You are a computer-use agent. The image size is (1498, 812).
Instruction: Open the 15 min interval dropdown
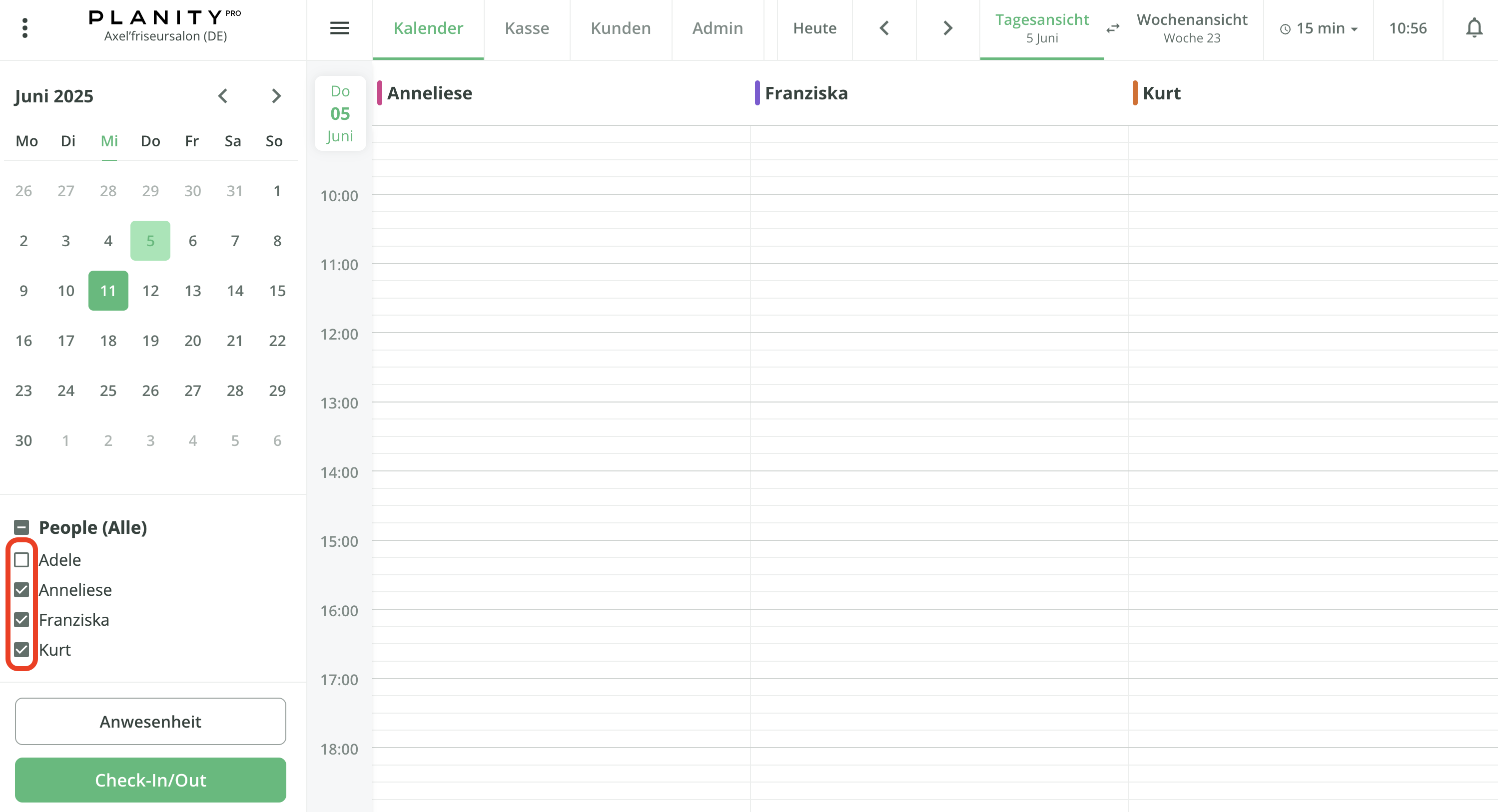1319,28
